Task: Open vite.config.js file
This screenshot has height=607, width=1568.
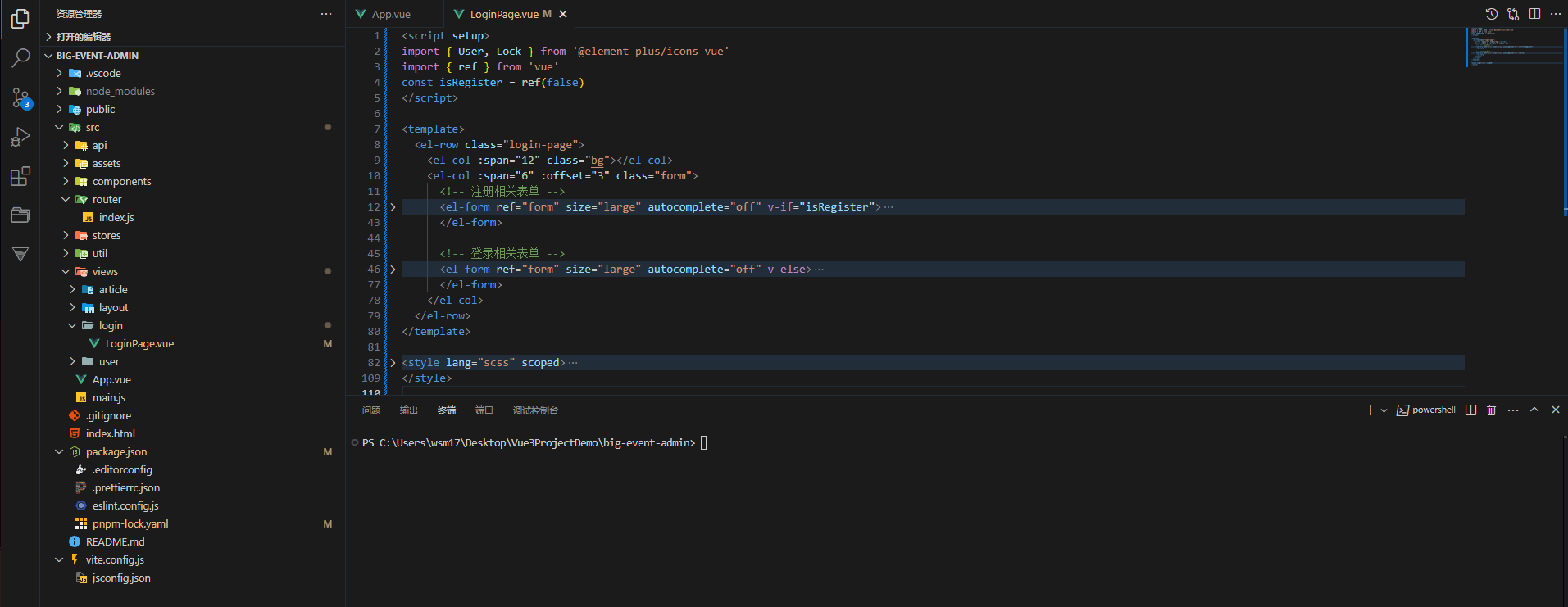Action: pos(193,559)
